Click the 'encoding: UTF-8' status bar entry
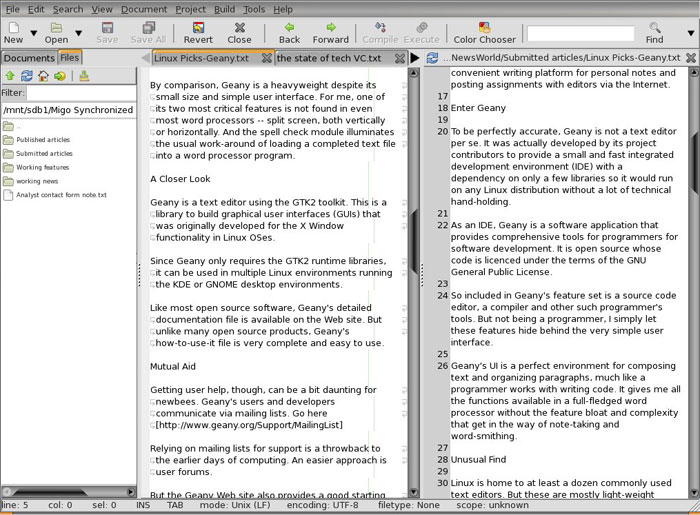 point(322,505)
